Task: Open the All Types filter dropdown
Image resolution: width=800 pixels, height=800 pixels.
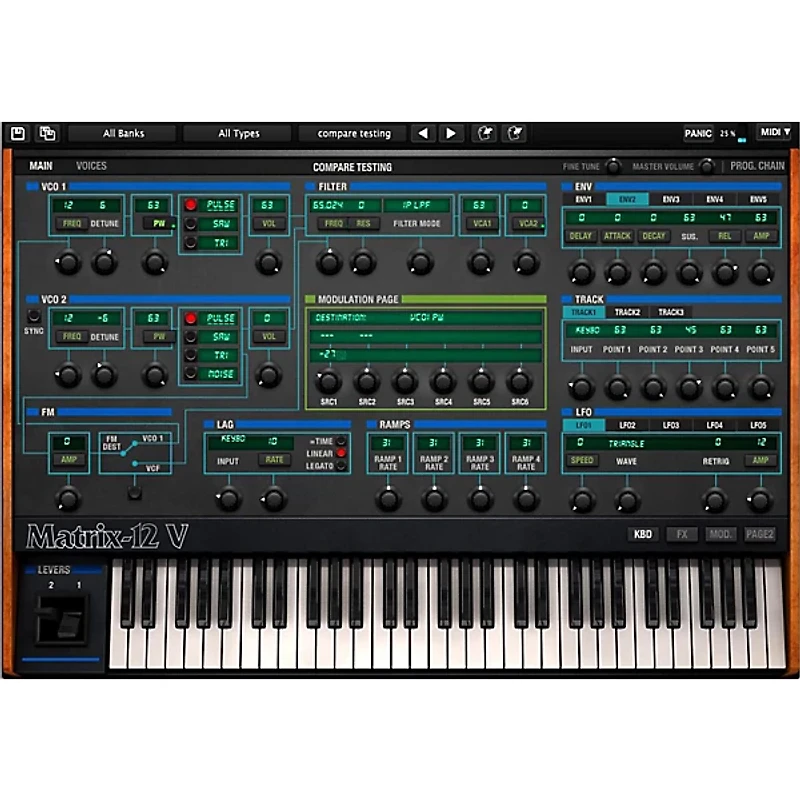Action: click(x=239, y=133)
